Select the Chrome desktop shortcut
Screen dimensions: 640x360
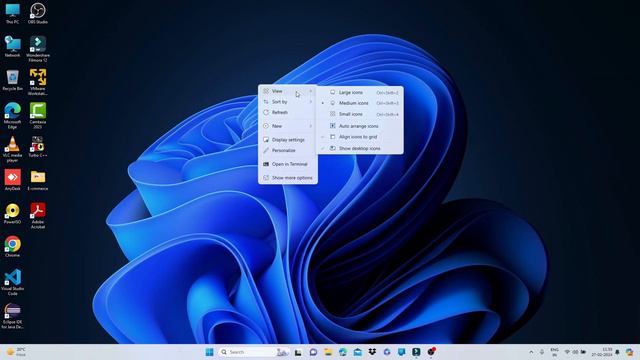point(12,247)
